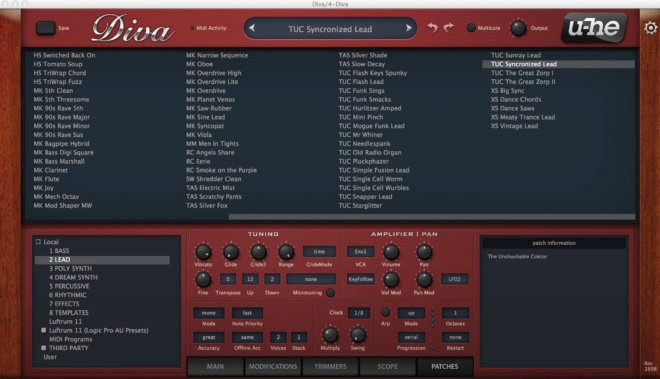Screen dimensions: 660x379
Task: Click the Glide knob
Action: (231, 252)
